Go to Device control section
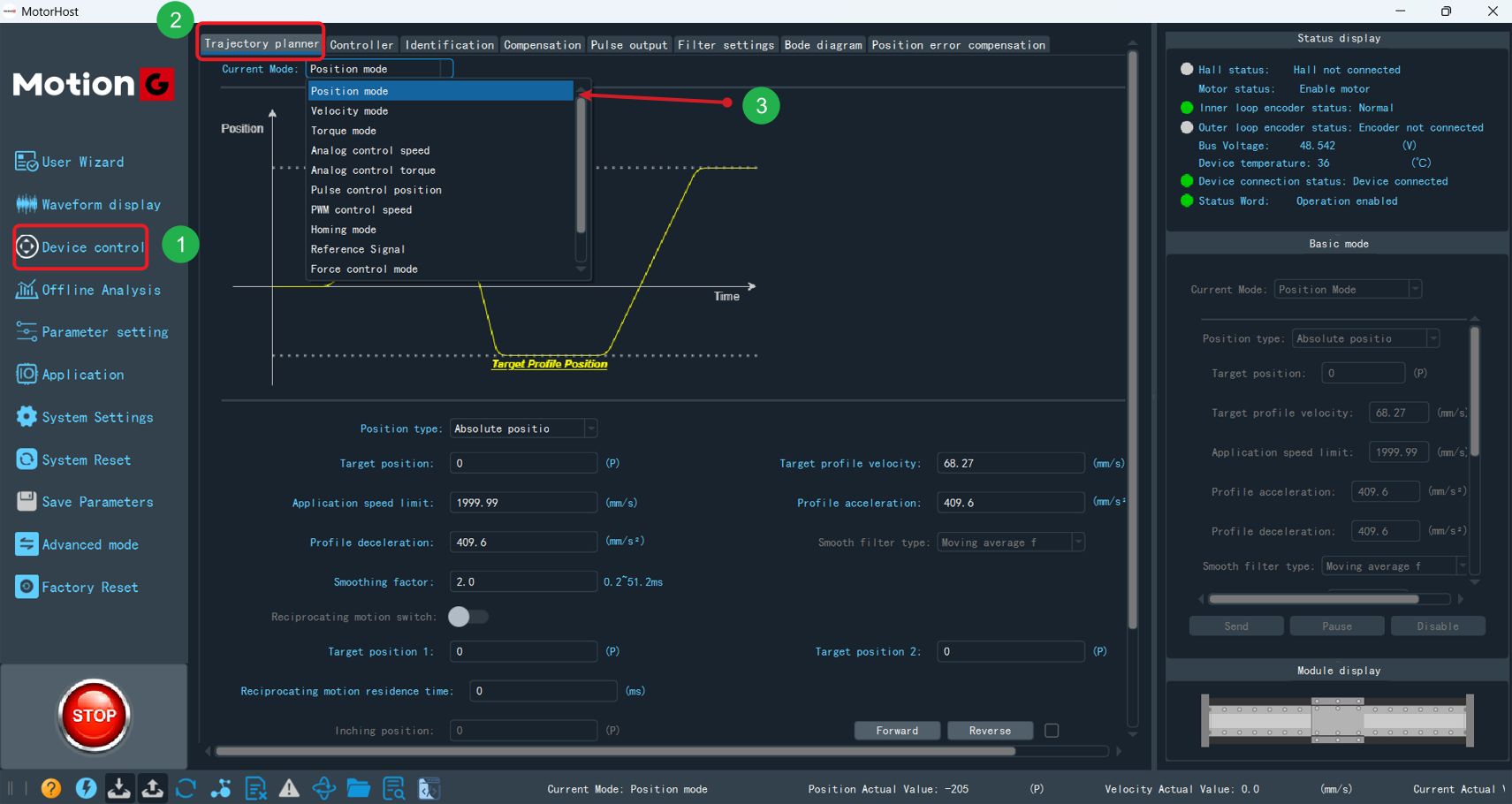Viewport: 1512px width, 804px height. (x=80, y=247)
